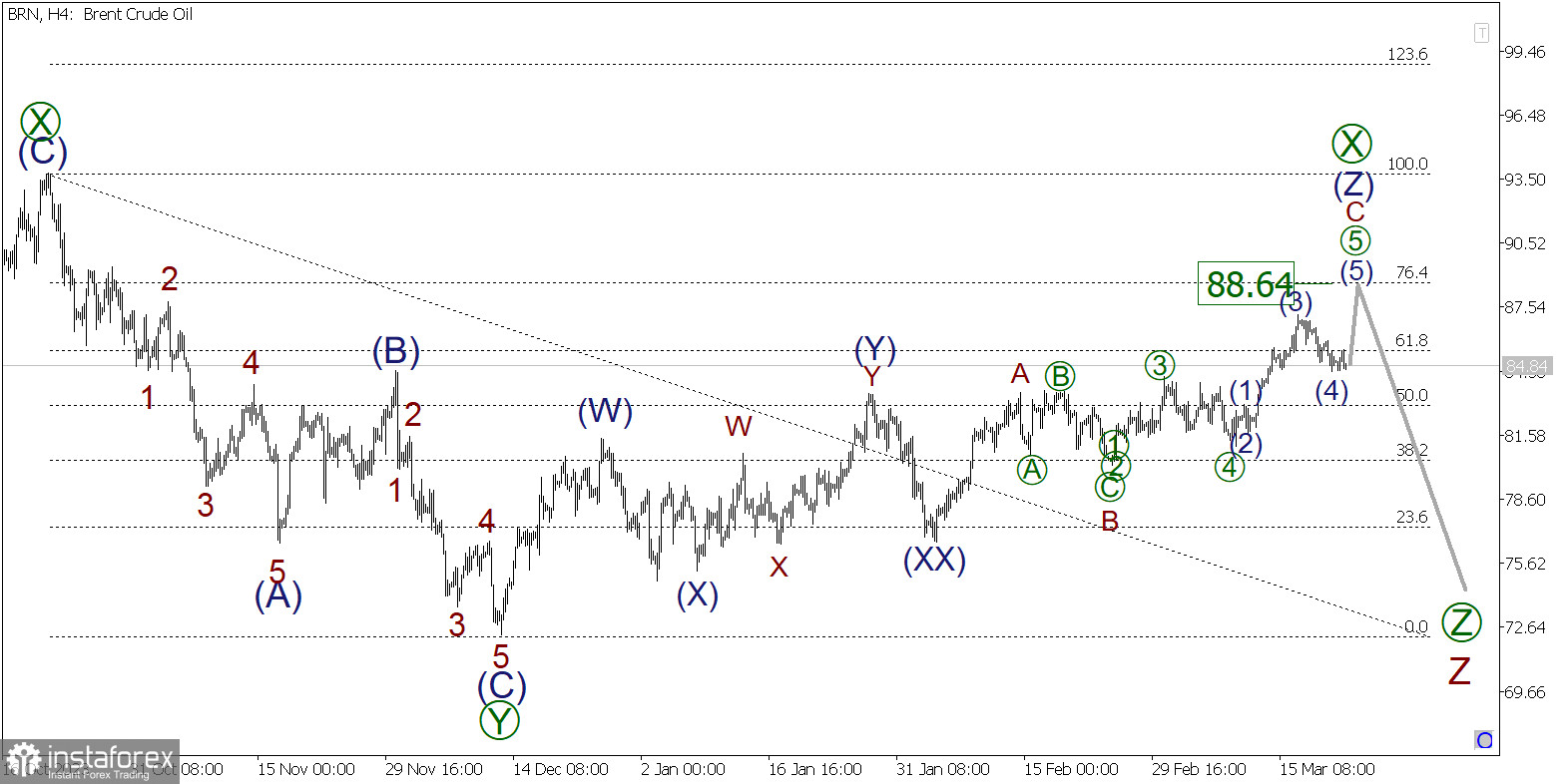Click the 50.0 Fibonacci level label
This screenshot has height=784, width=1568.
tap(1411, 396)
